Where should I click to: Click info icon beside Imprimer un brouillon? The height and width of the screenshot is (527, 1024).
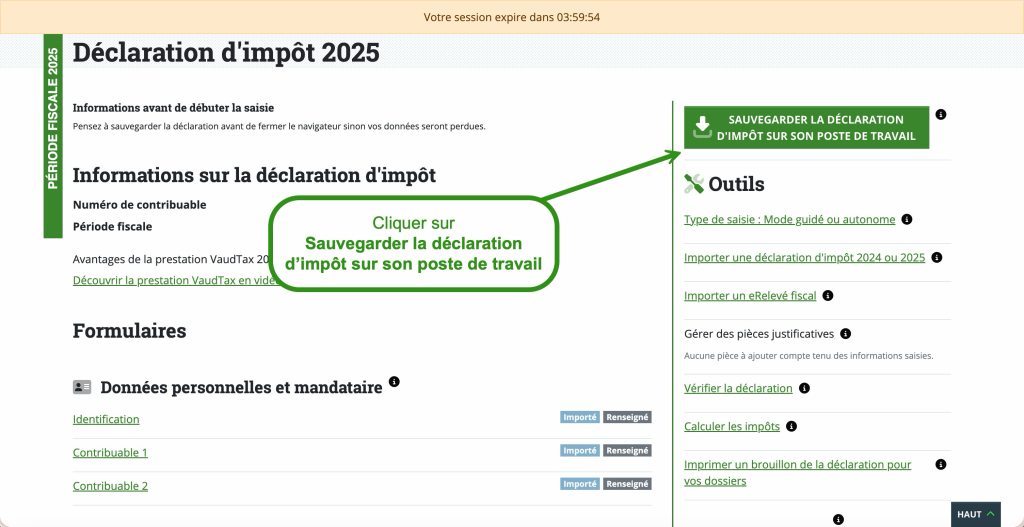940,465
